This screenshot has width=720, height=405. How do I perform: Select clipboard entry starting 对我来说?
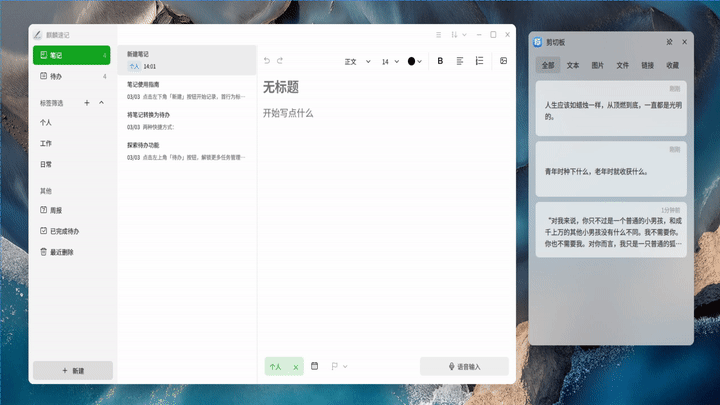611,230
